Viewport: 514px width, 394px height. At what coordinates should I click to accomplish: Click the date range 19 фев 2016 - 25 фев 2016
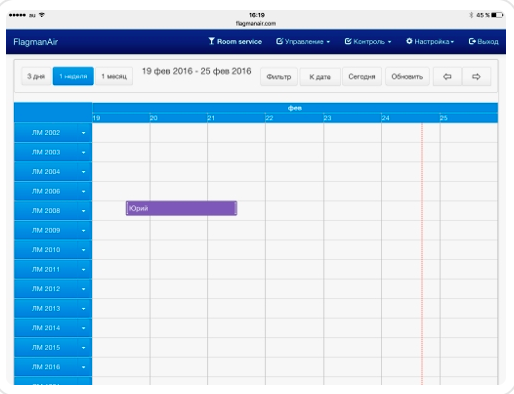pyautogui.click(x=197, y=71)
